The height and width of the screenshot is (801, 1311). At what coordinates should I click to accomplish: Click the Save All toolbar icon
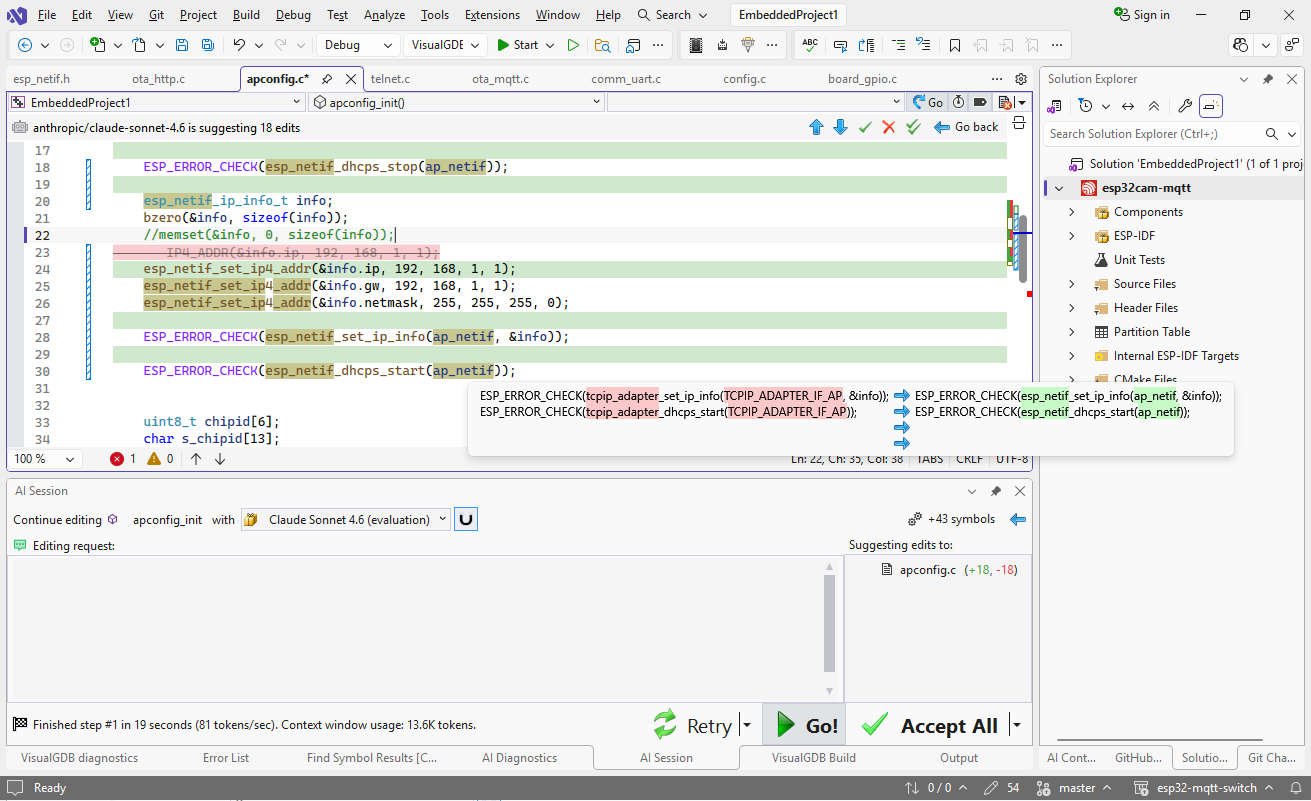coord(207,45)
